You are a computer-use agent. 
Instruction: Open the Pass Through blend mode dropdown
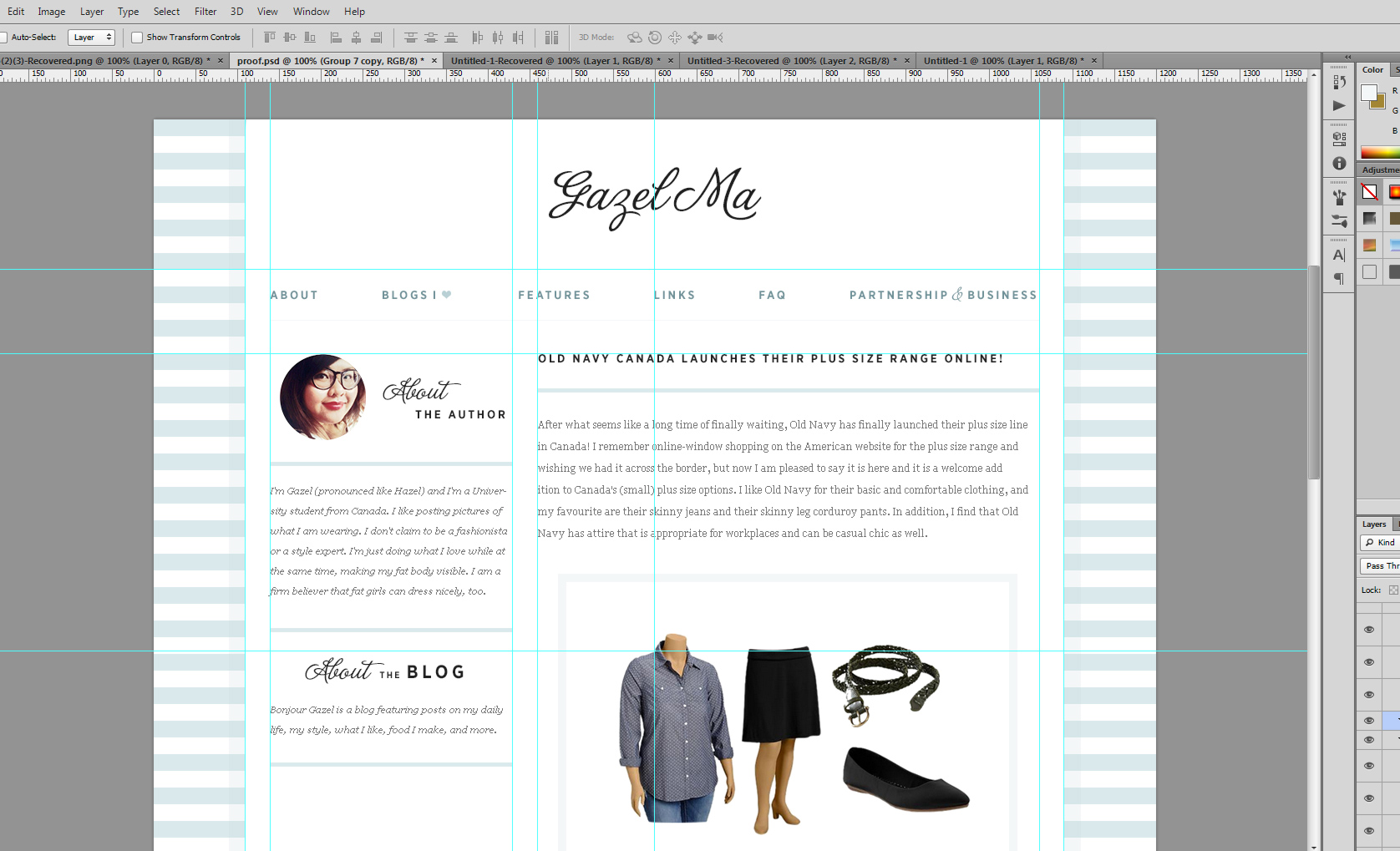pos(1381,566)
